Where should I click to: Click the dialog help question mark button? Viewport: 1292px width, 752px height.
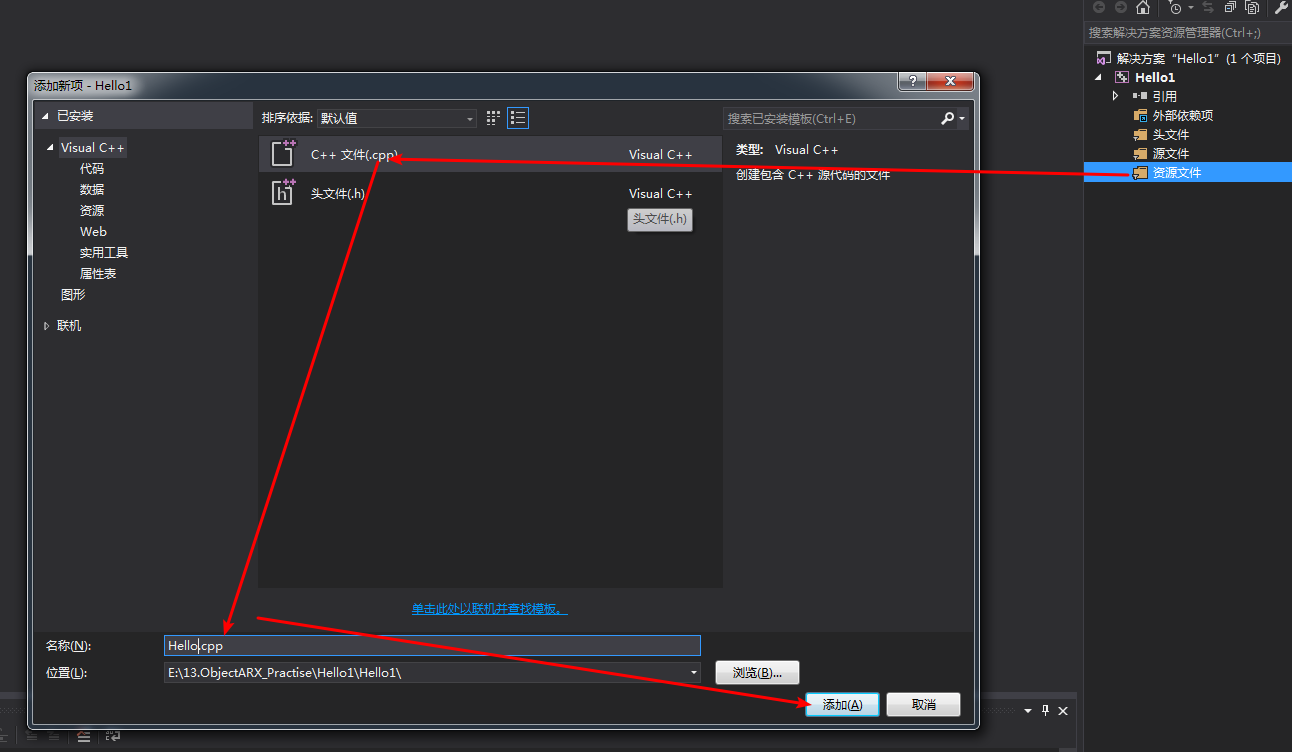pyautogui.click(x=911, y=82)
